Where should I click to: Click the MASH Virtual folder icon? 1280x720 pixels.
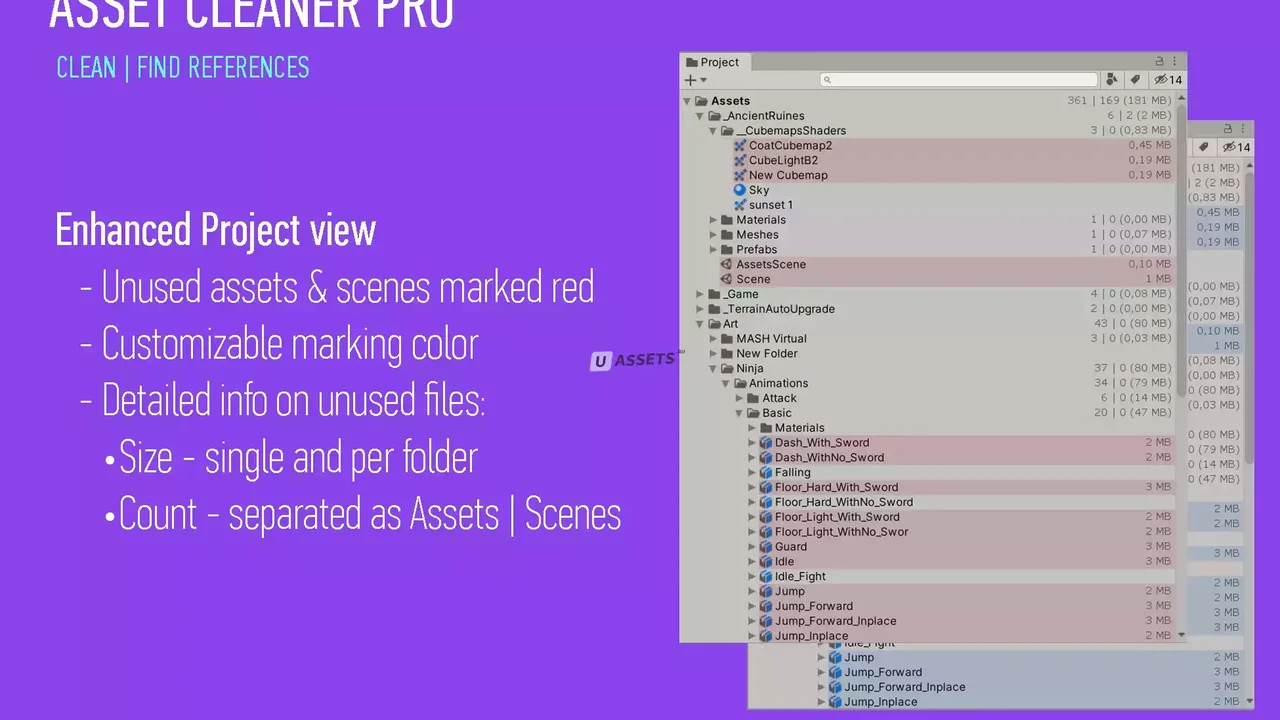[x=727, y=338]
